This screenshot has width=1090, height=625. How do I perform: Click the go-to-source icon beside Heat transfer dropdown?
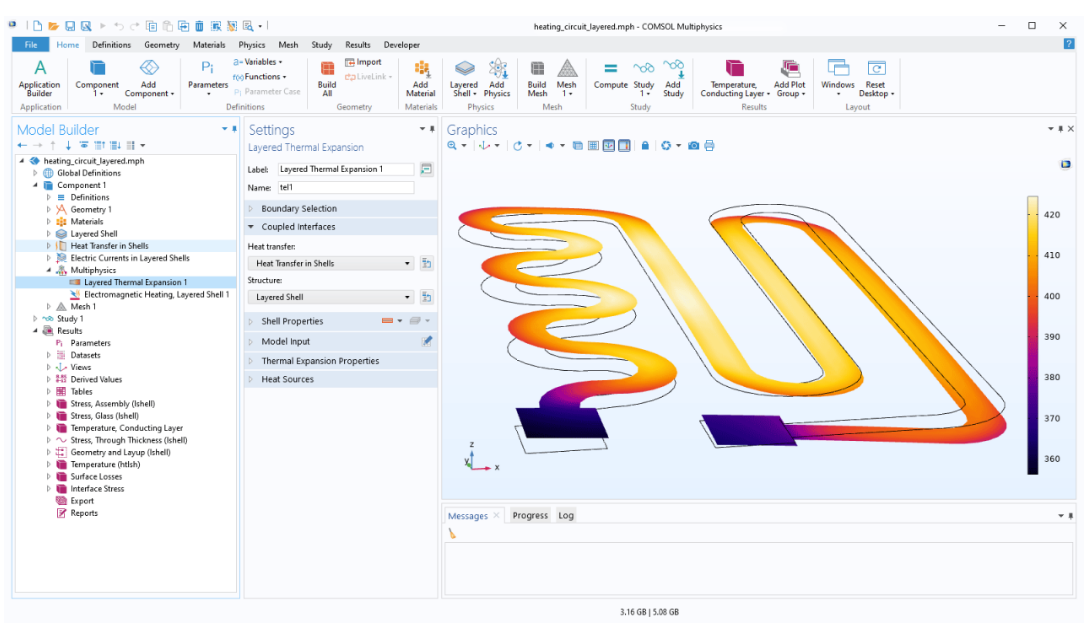pos(427,263)
